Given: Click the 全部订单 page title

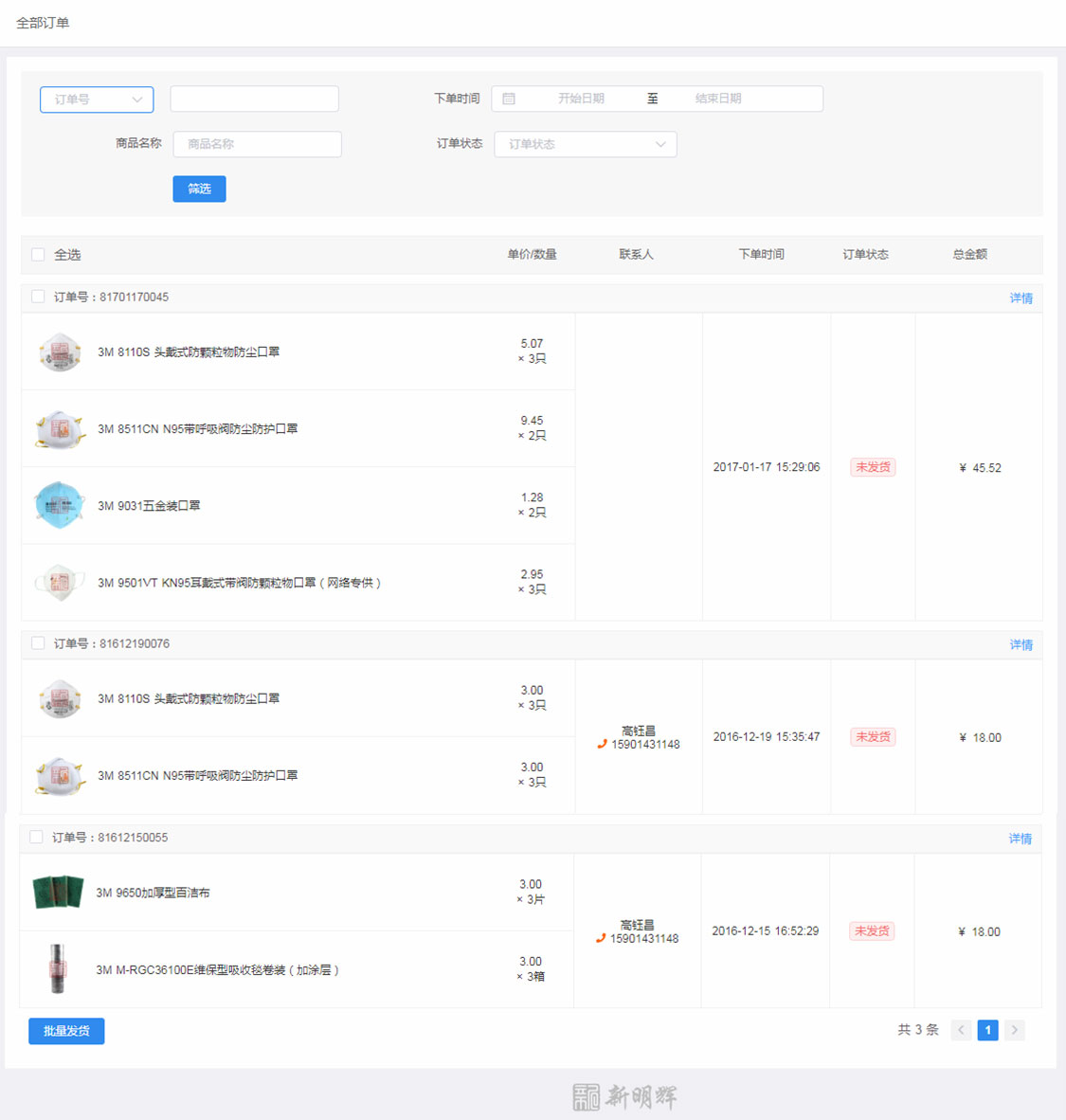Looking at the screenshot, I should coord(43,23).
